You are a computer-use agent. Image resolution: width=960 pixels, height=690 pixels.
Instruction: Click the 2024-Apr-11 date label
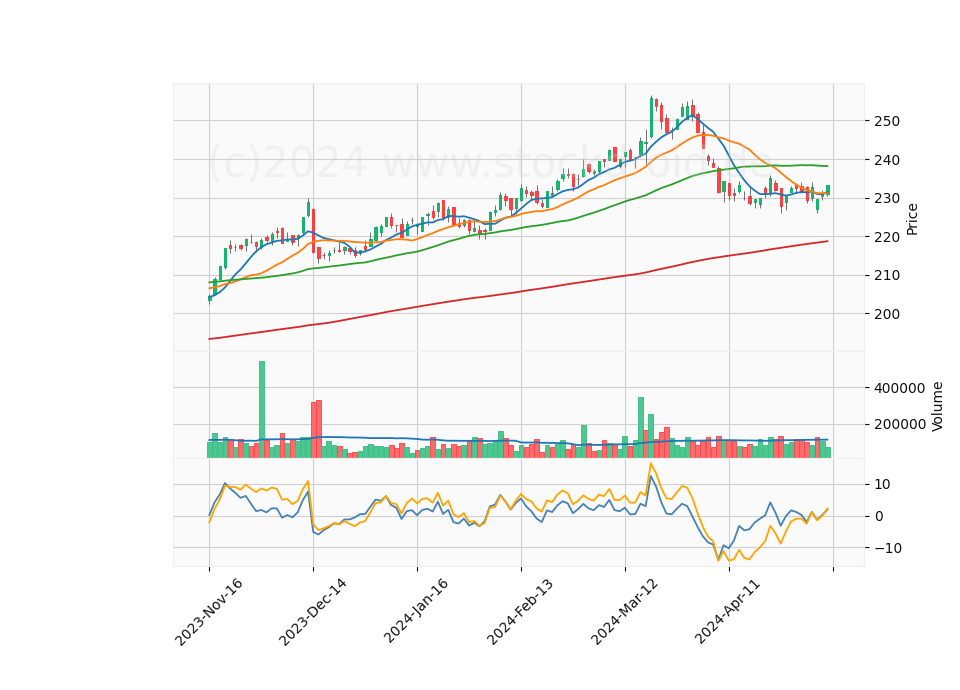click(x=728, y=610)
